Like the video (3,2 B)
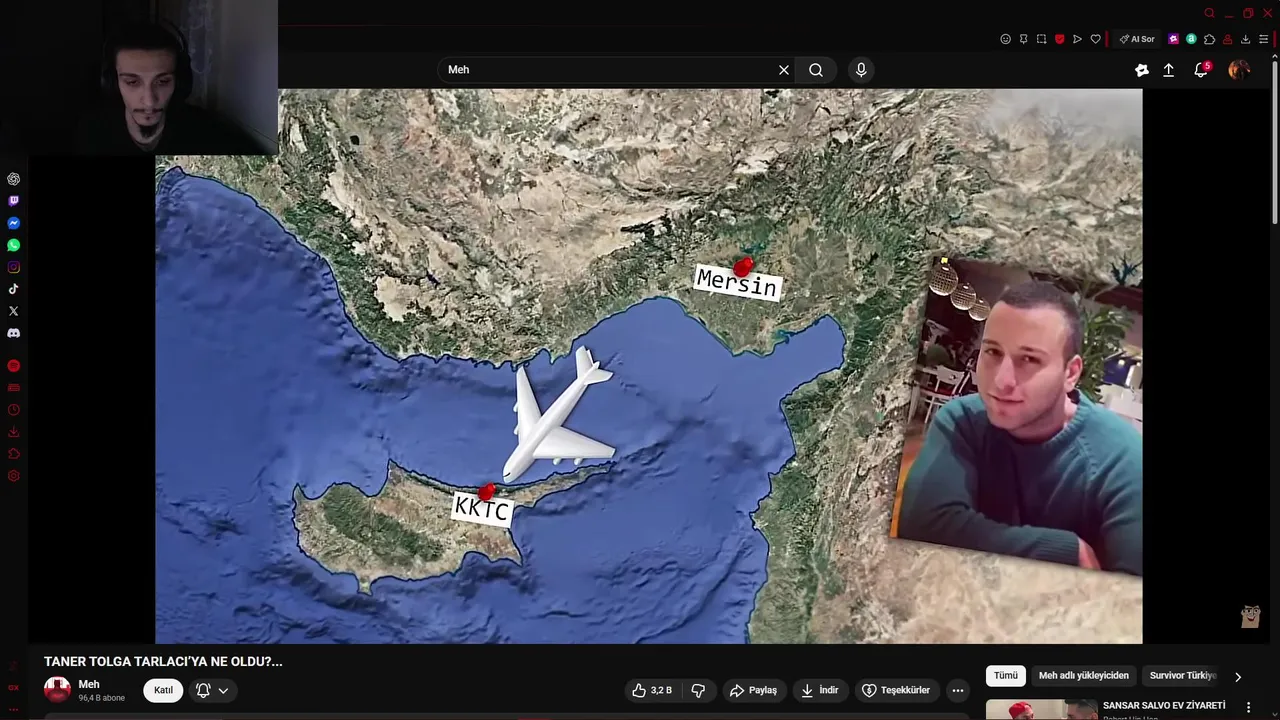 [652, 690]
